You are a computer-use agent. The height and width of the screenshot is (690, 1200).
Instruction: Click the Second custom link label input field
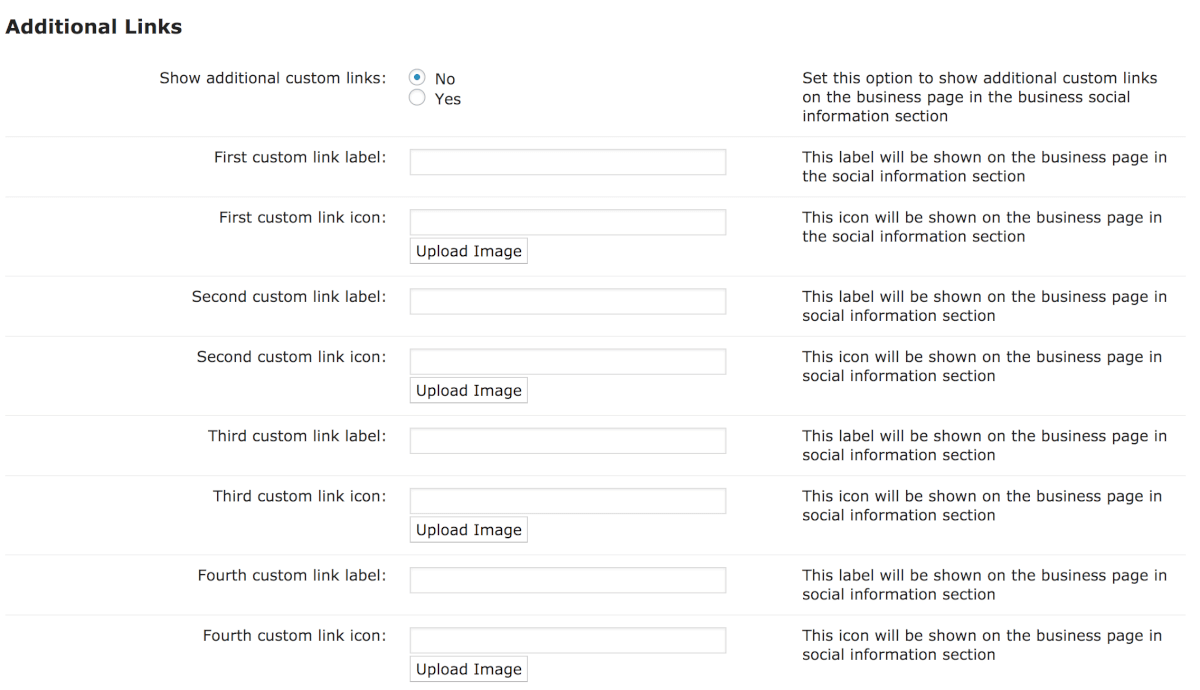pos(567,301)
